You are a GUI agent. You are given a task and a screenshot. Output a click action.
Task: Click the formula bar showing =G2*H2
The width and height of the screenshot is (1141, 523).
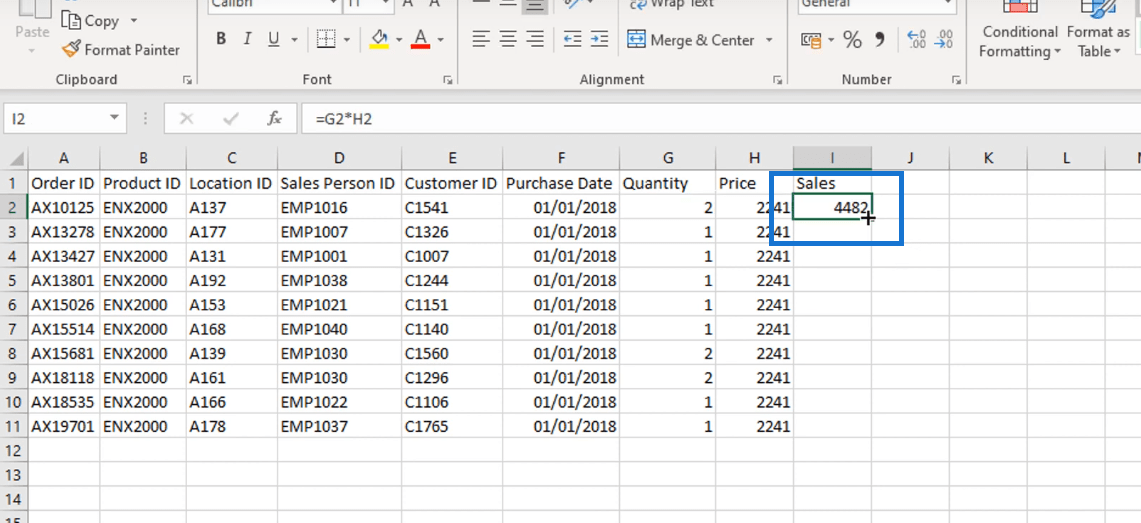(x=721, y=118)
